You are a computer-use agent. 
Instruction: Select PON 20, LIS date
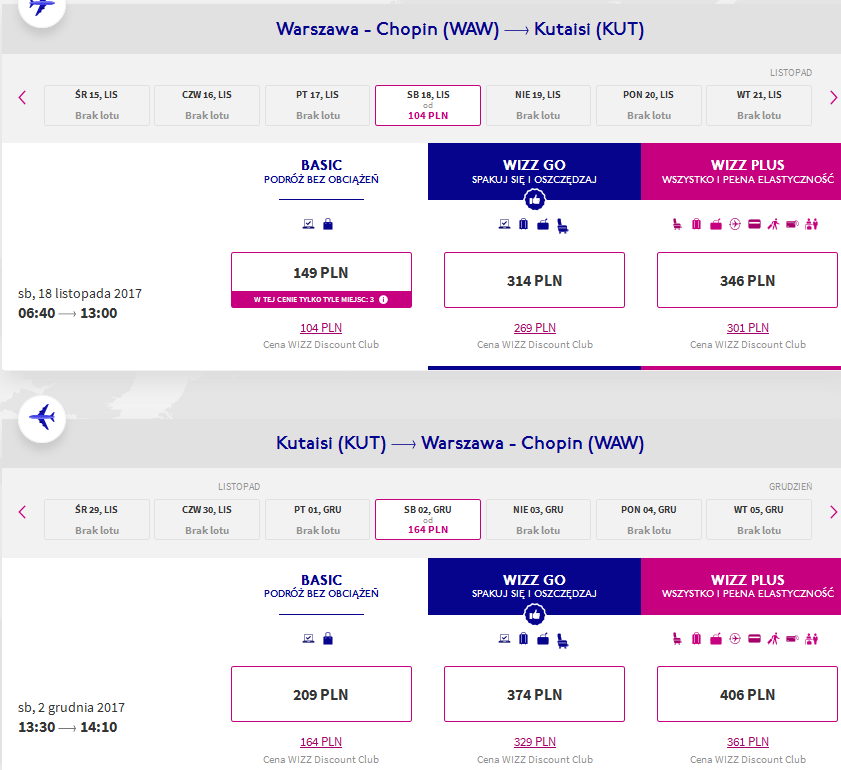[648, 105]
